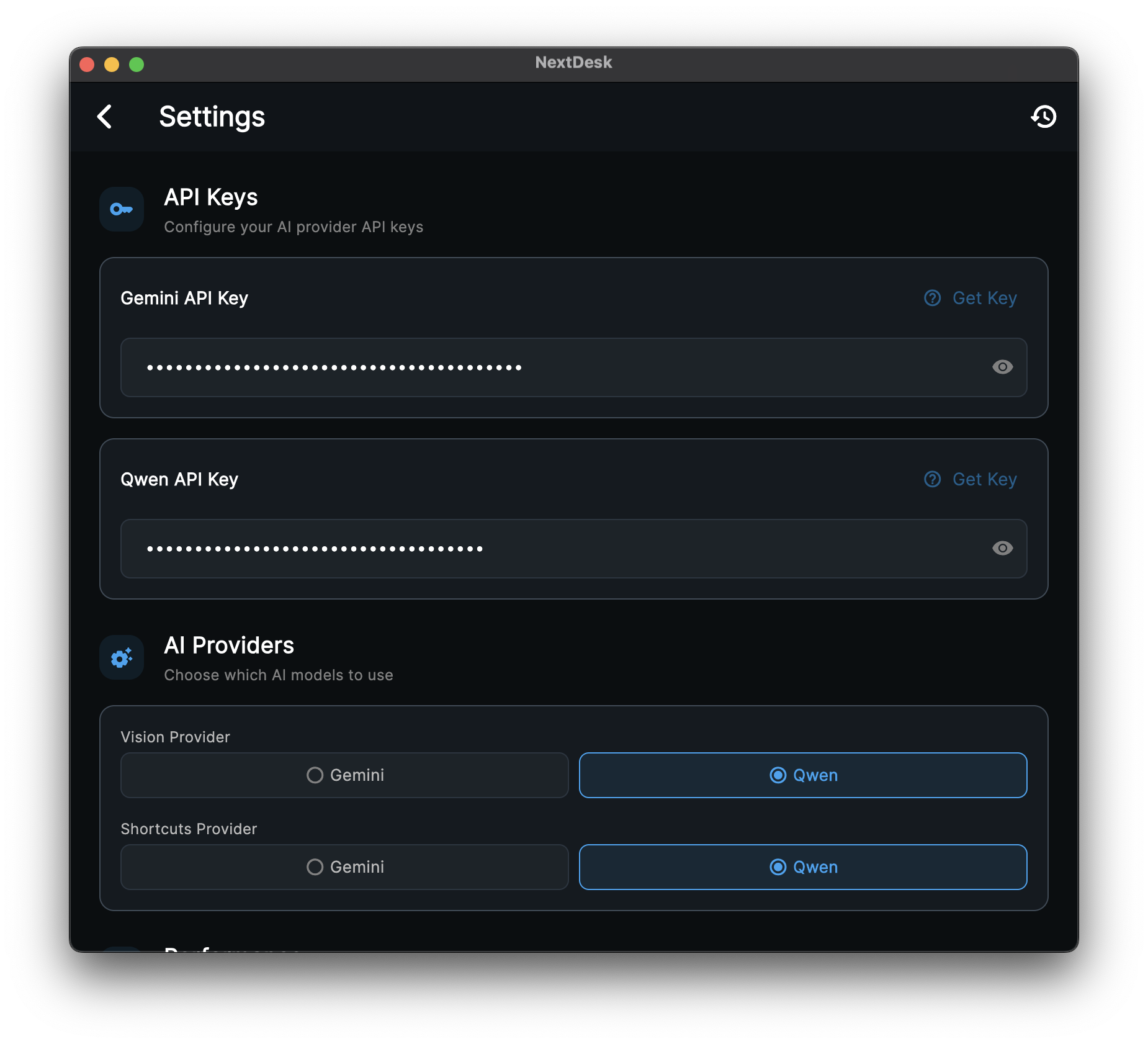Image resolution: width=1148 pixels, height=1044 pixels.
Task: Open the help icon next to Qwen Get Key
Action: [931, 479]
